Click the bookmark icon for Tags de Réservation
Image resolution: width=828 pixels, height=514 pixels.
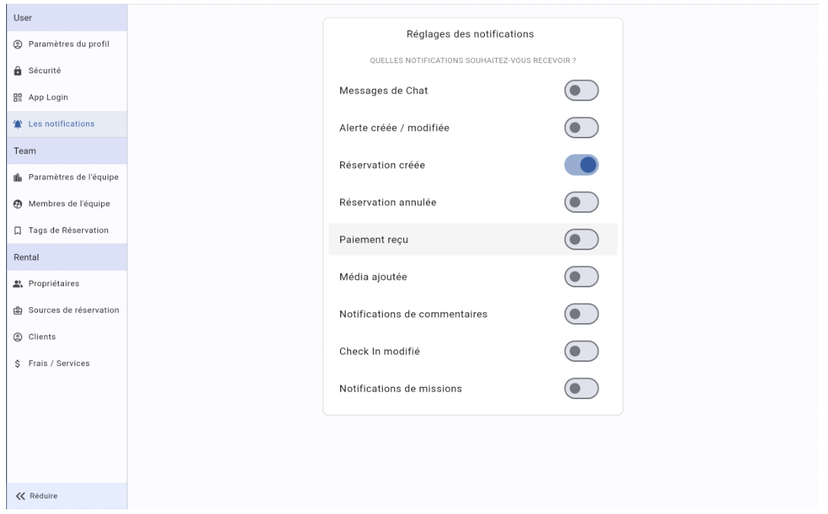(18, 230)
